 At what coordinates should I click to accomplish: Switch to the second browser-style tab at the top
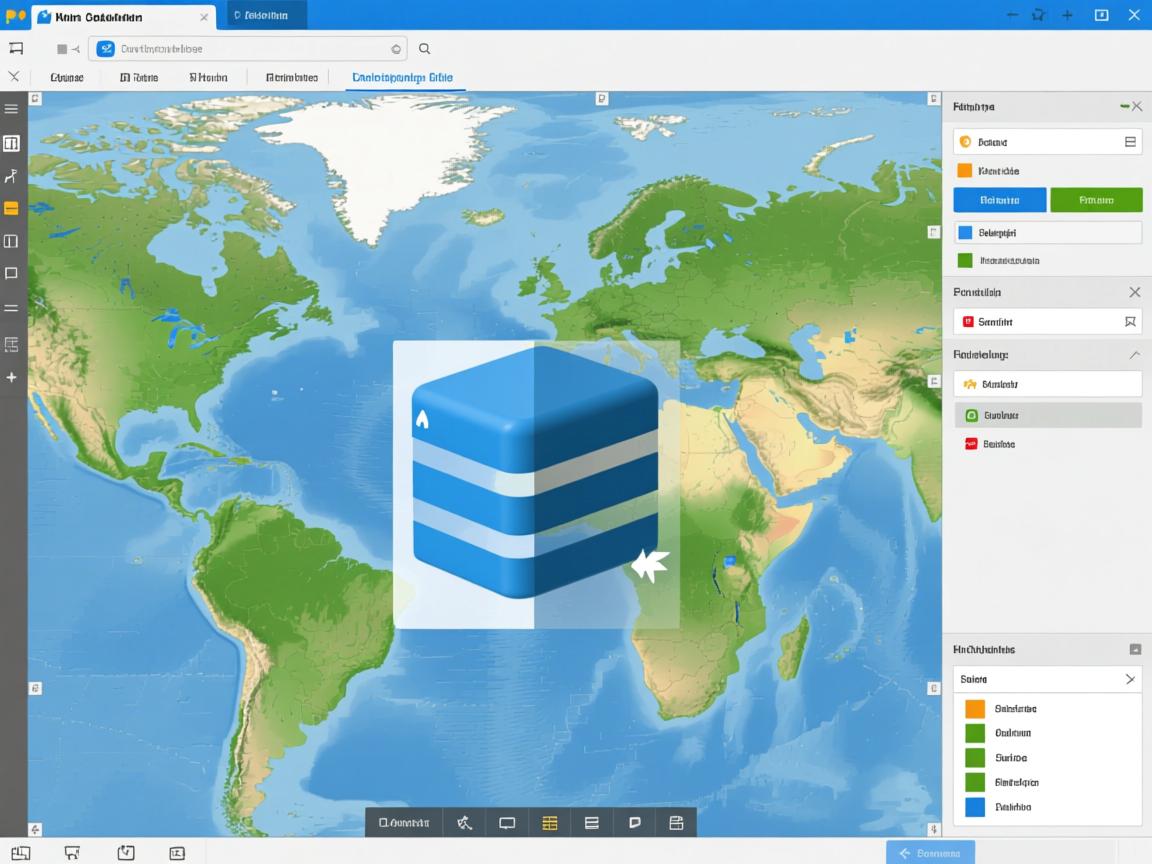click(x=263, y=15)
